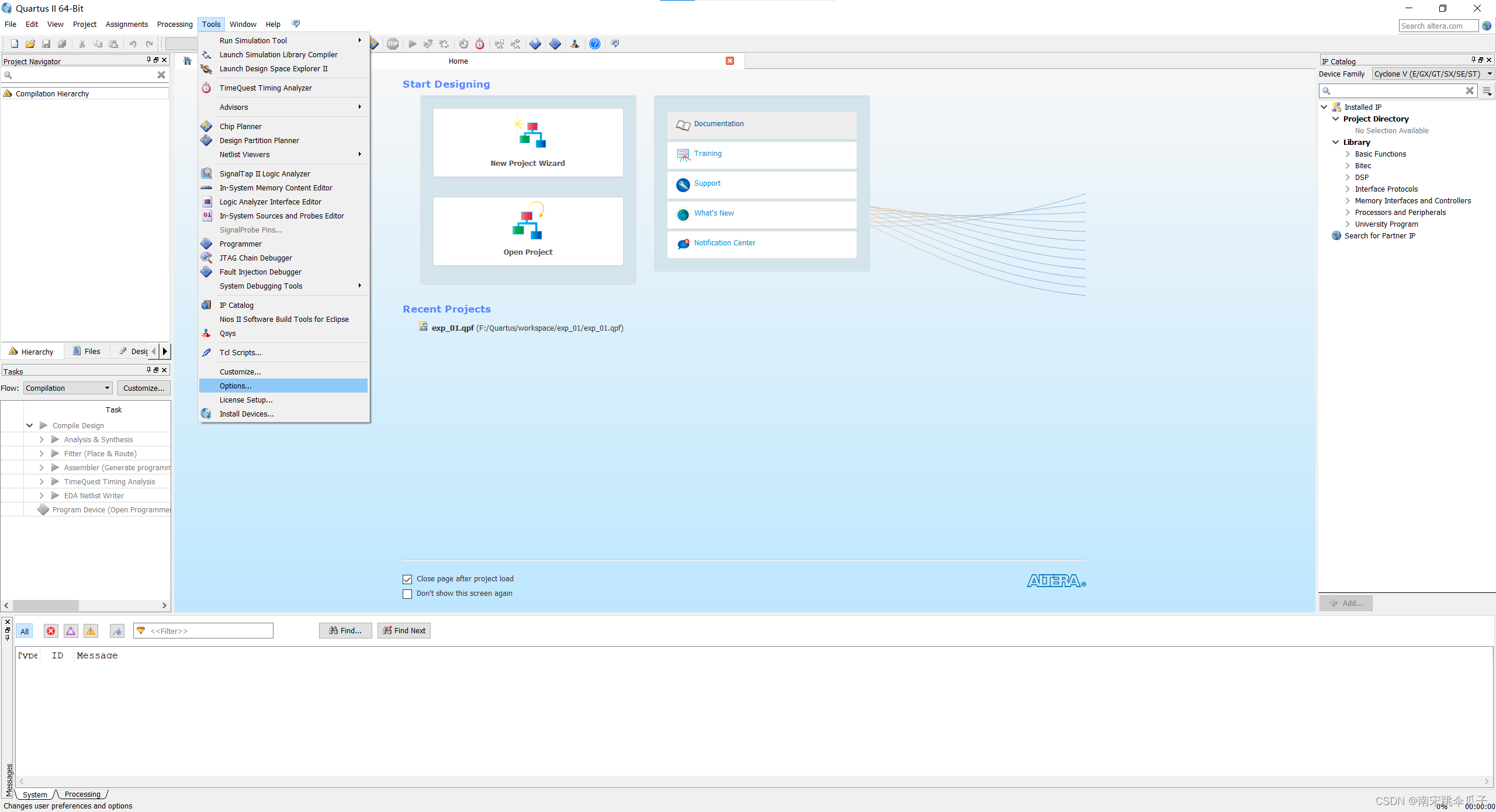Click the Open File folder toolbar icon
The image size is (1496, 812).
click(x=30, y=44)
